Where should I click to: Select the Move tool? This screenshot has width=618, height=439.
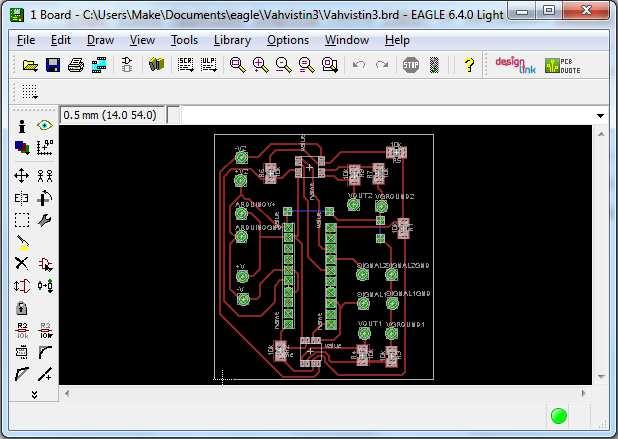tap(22, 175)
